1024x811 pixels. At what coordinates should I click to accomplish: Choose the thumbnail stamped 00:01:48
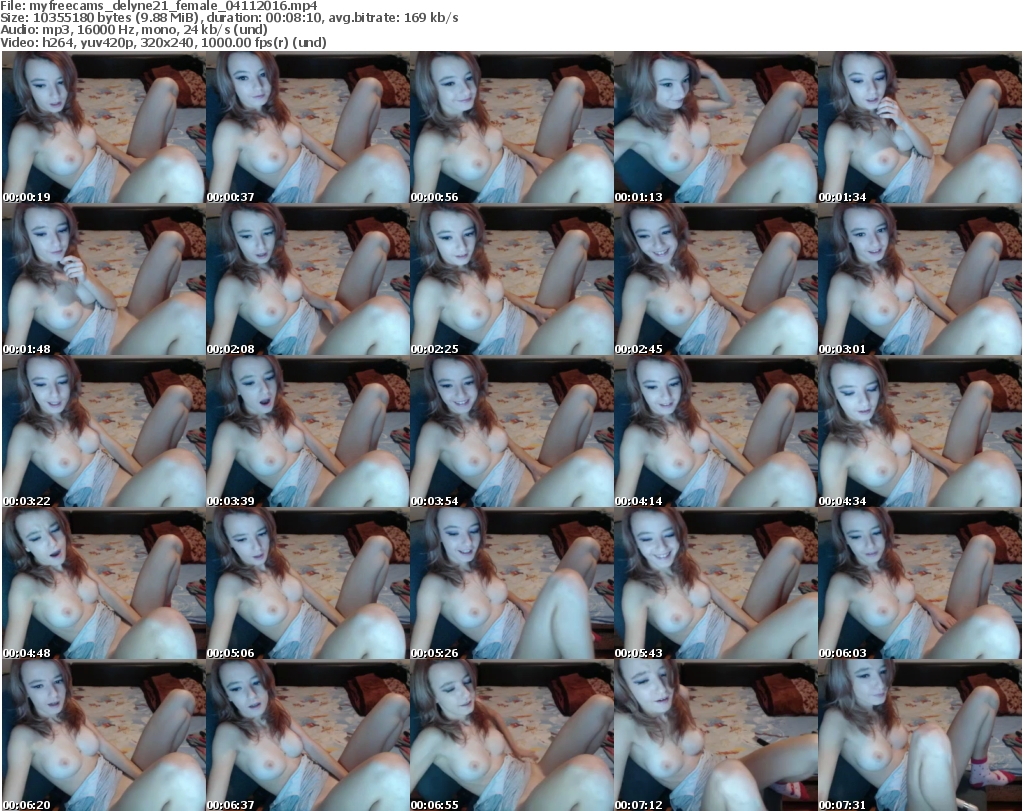pyautogui.click(x=104, y=279)
